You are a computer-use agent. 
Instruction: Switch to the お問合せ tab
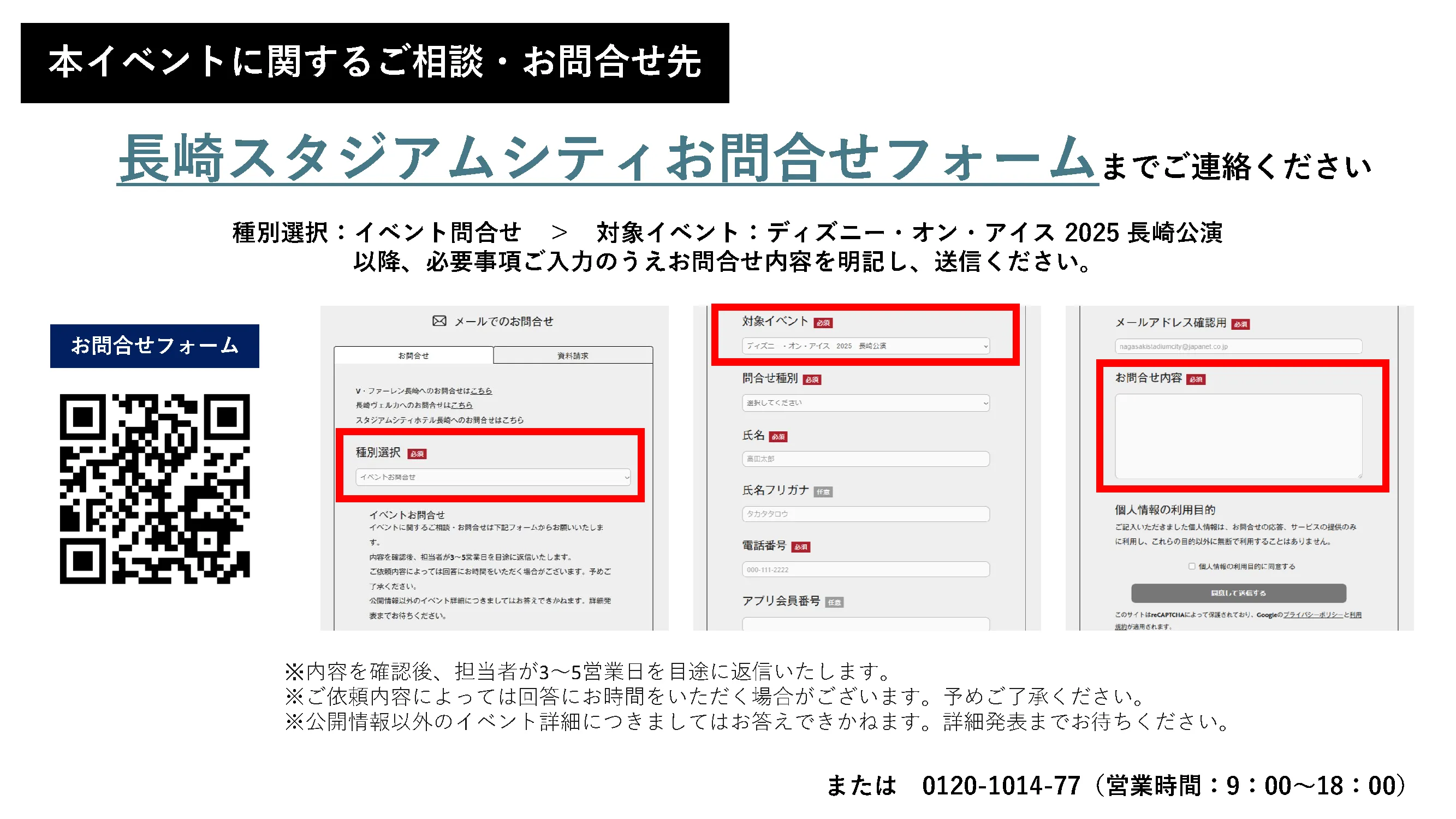[x=413, y=355]
